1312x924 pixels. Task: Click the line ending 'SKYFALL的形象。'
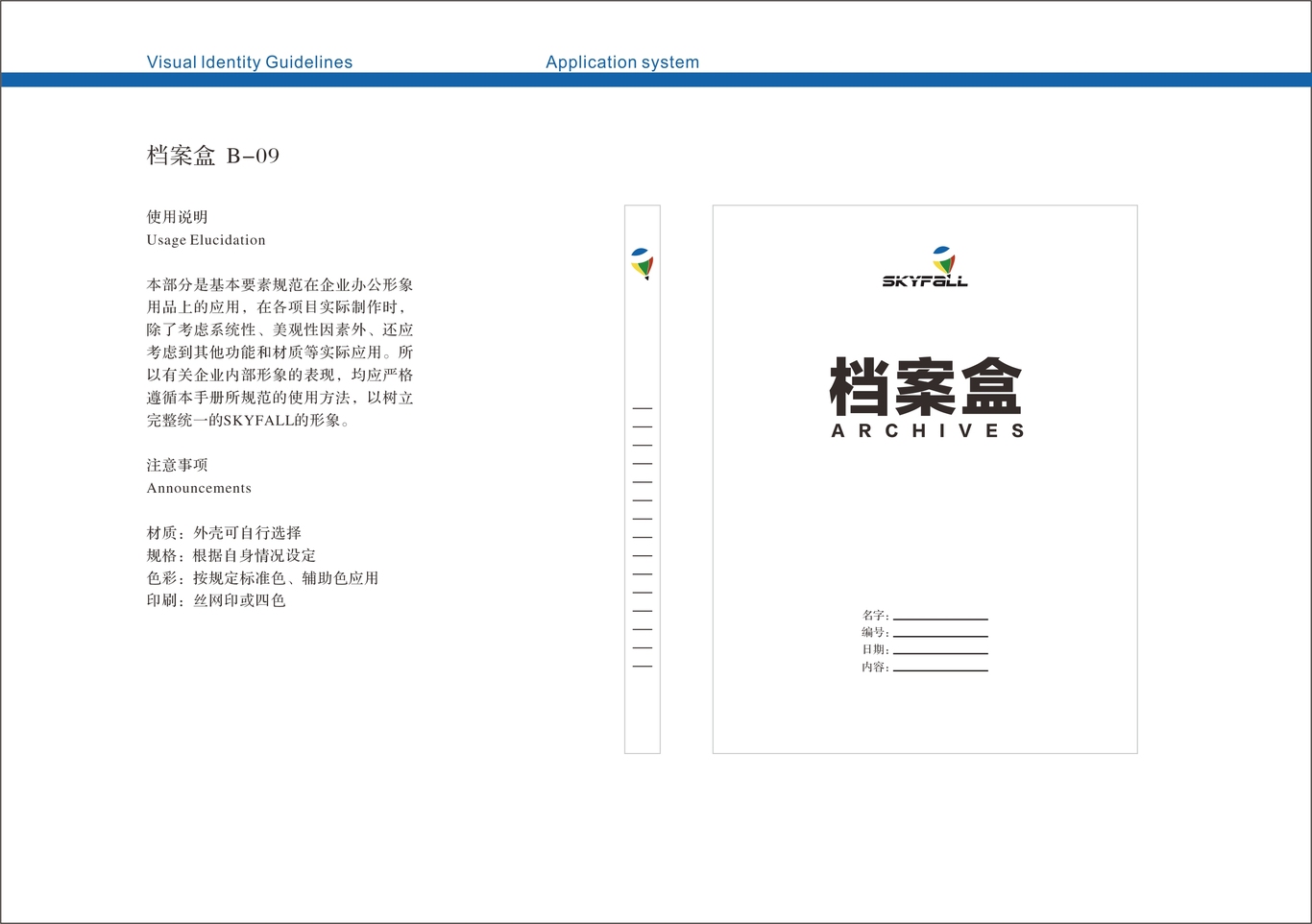tap(248, 421)
